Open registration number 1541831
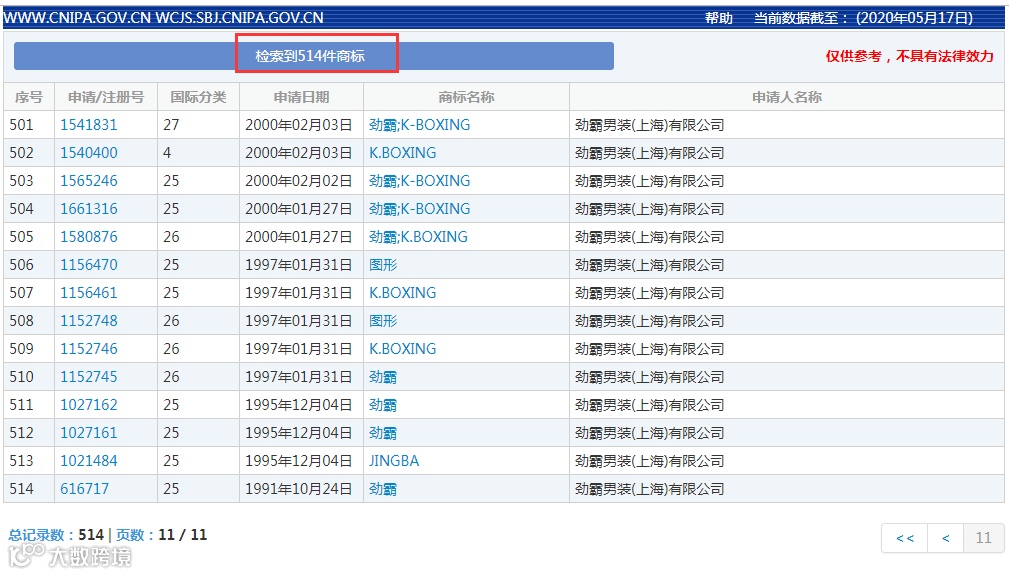 click(89, 125)
